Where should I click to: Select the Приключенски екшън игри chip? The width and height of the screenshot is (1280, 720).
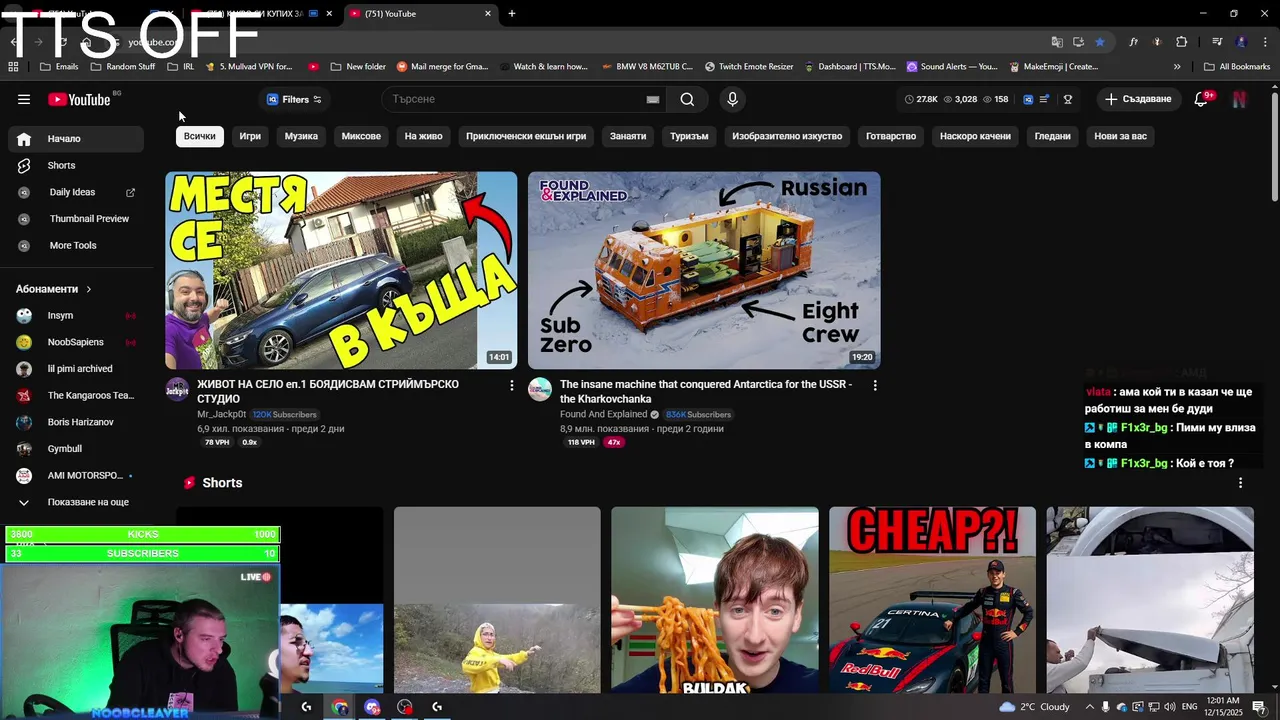[526, 136]
